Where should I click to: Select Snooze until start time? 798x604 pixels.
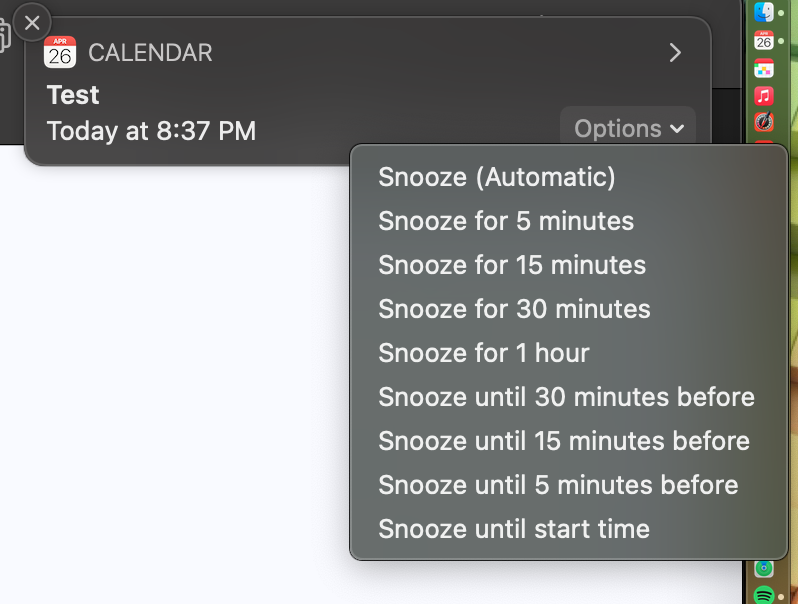[513, 529]
